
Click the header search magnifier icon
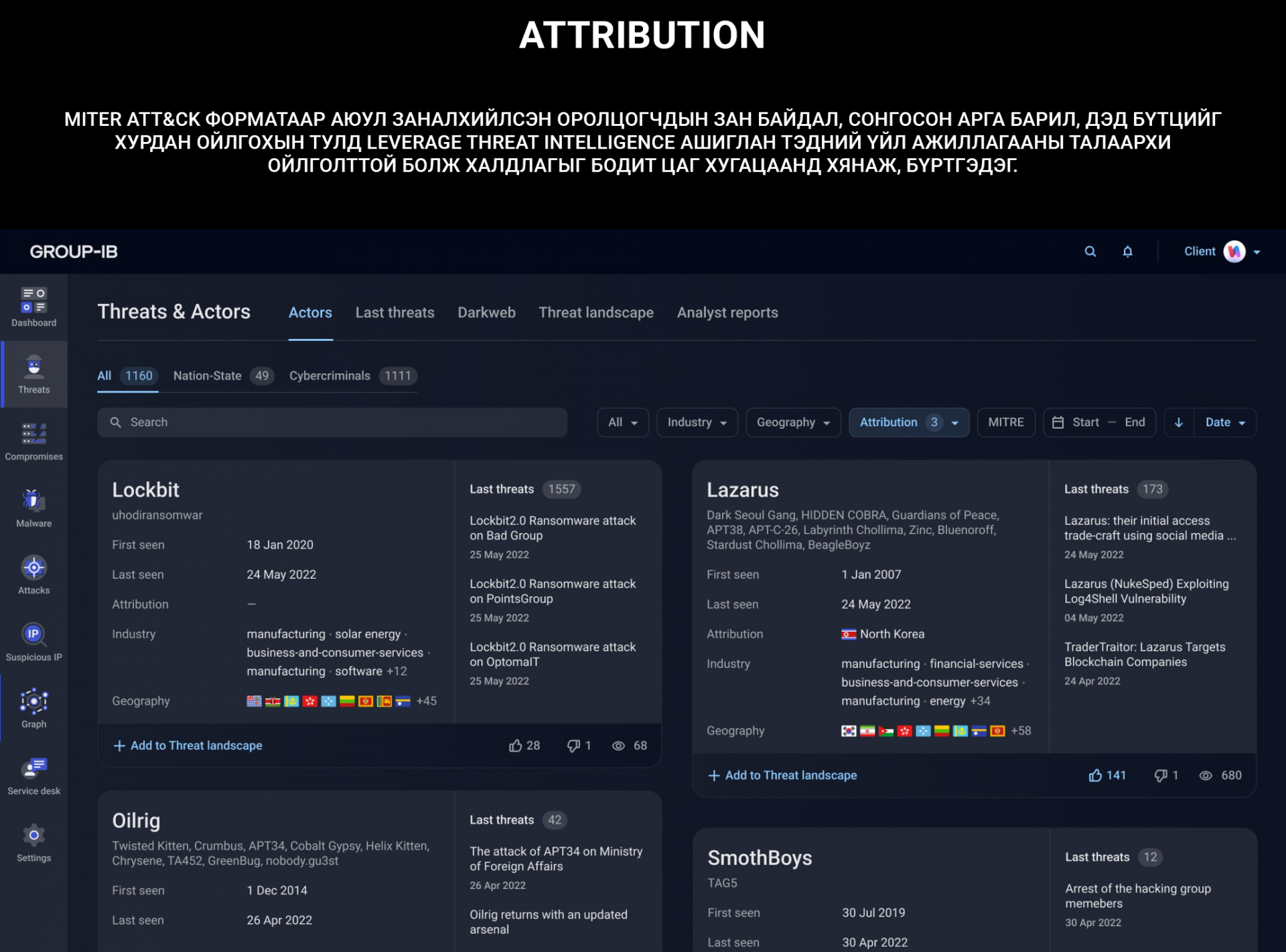point(1090,252)
